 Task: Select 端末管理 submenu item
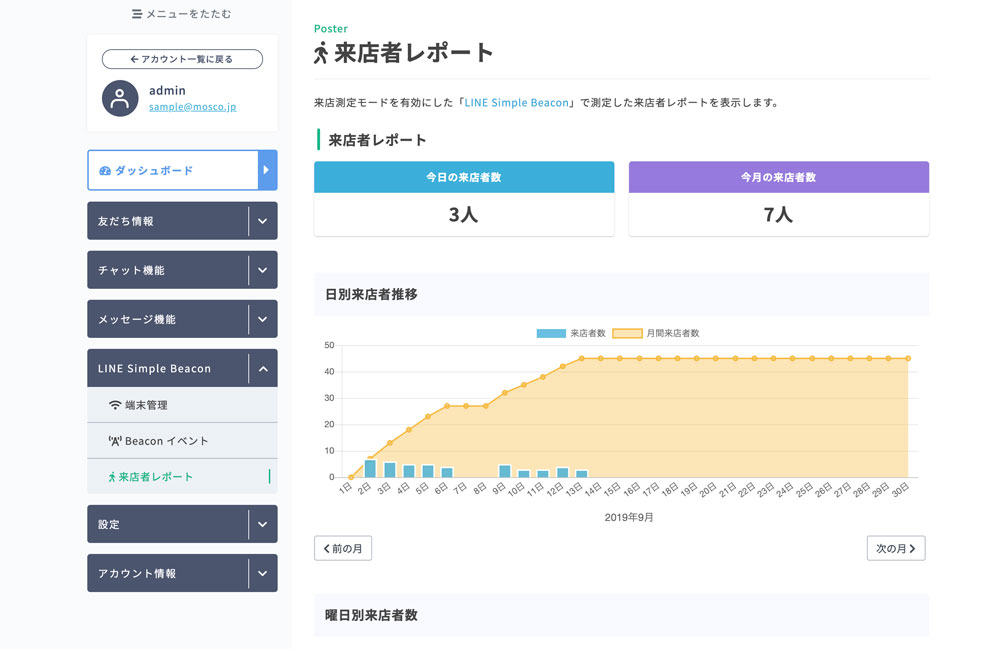(x=182, y=405)
